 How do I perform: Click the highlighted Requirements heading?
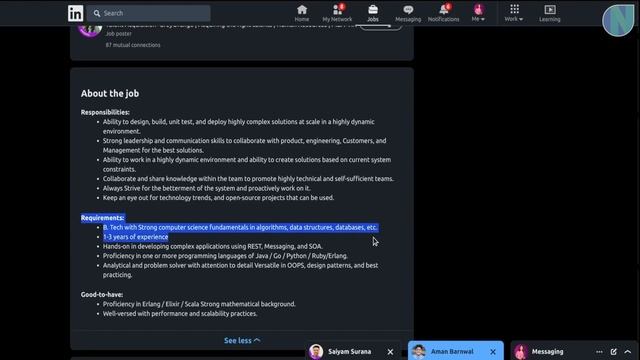(102, 218)
